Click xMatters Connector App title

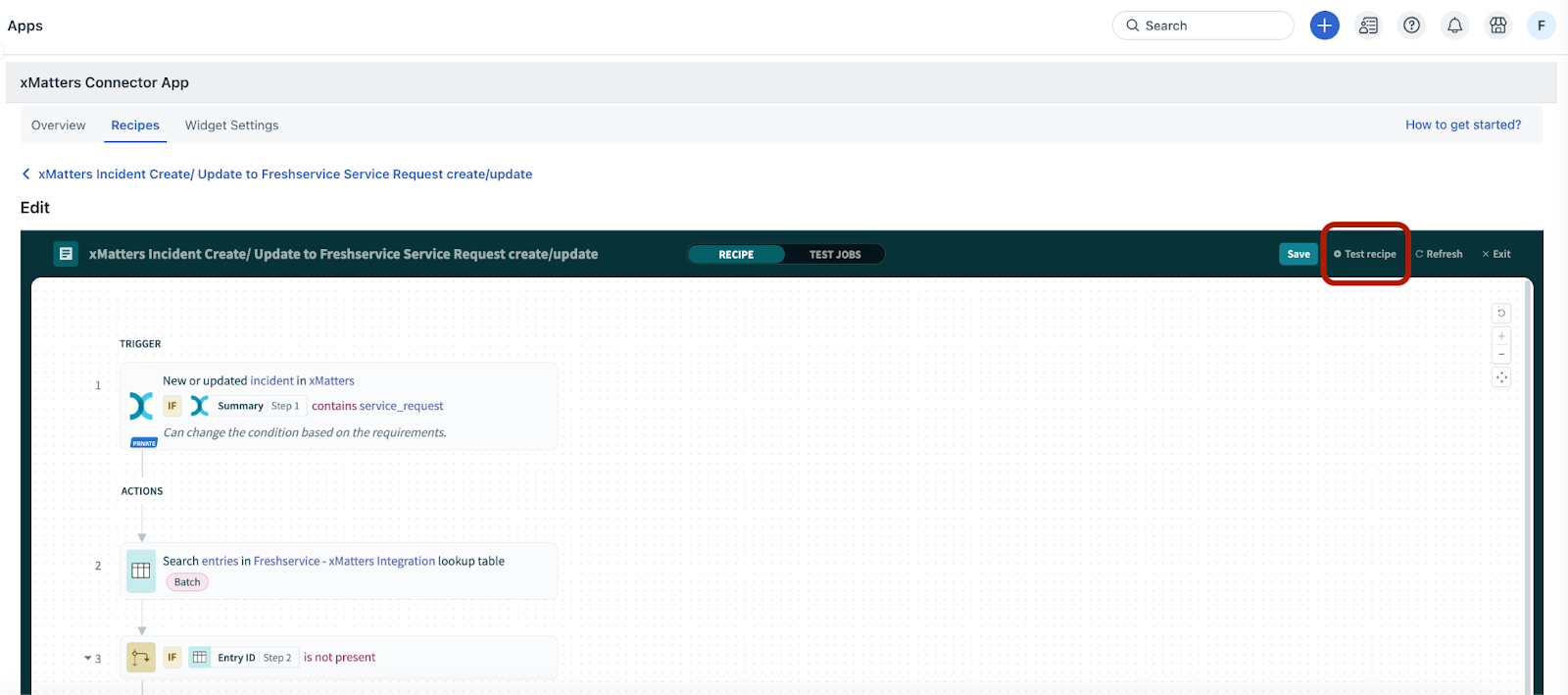click(104, 82)
